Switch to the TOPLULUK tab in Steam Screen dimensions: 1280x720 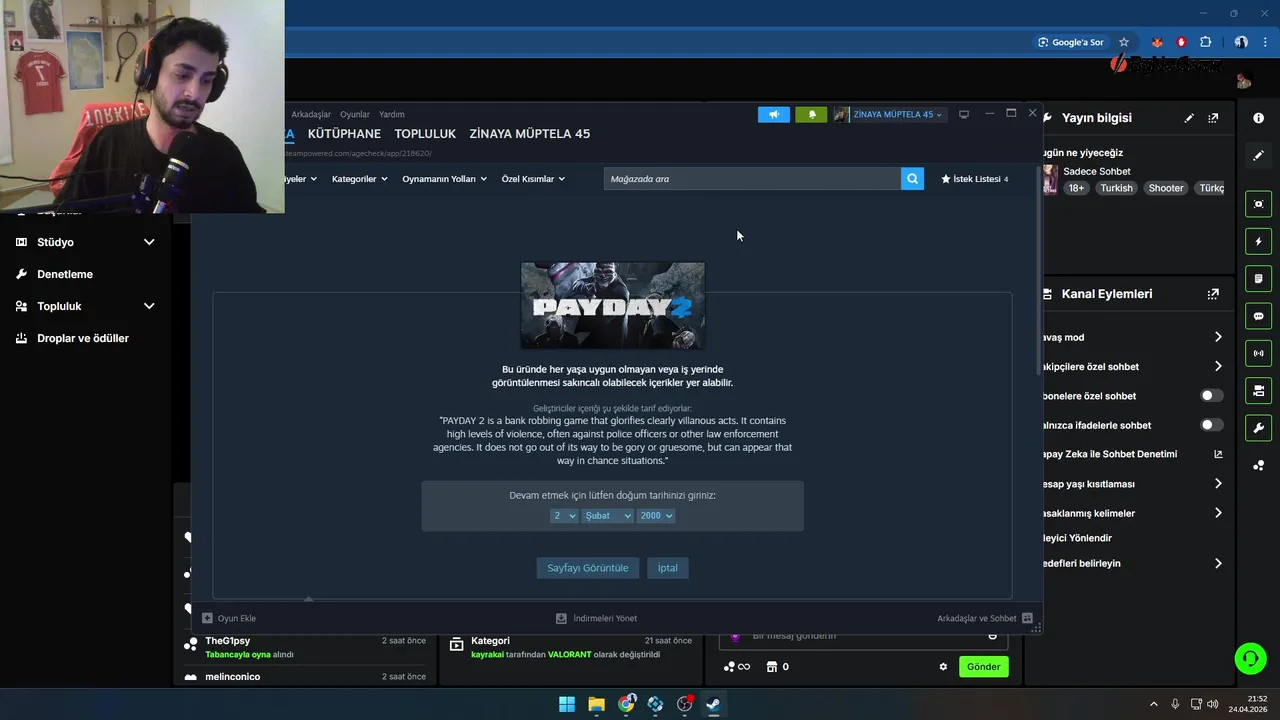click(x=425, y=134)
